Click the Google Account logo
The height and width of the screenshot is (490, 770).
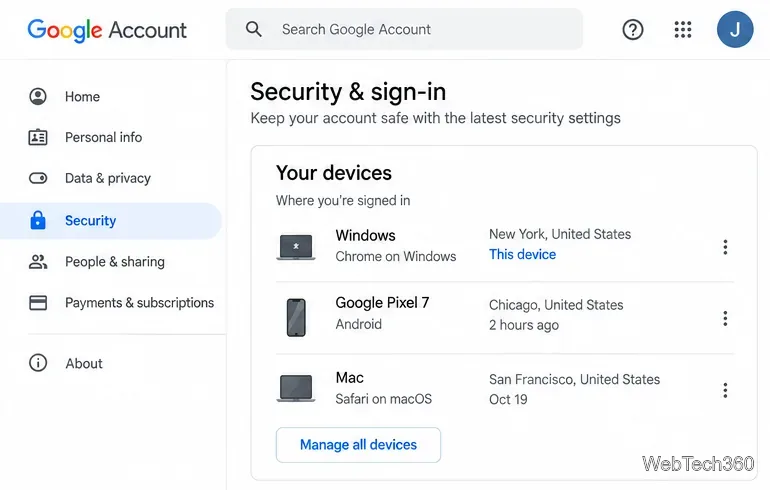pyautogui.click(x=107, y=30)
